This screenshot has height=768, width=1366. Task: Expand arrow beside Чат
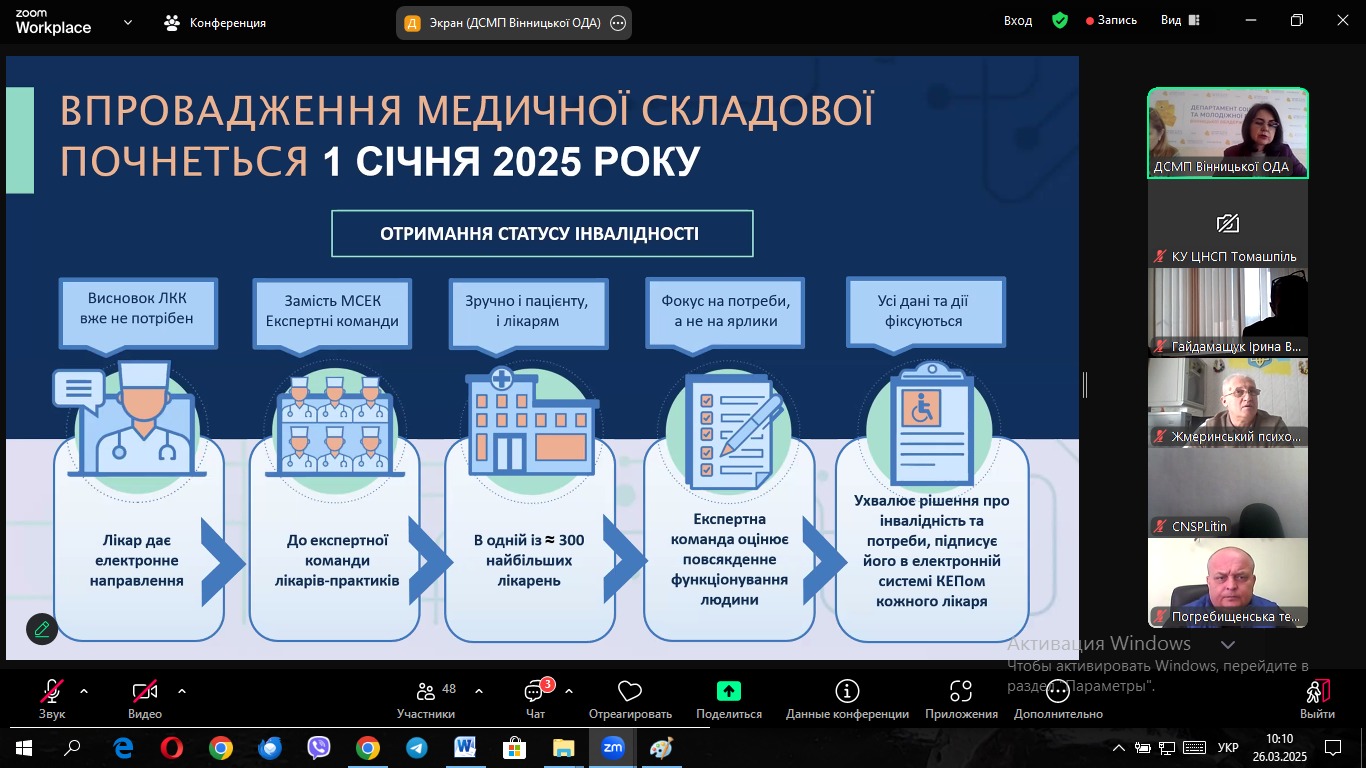point(569,691)
